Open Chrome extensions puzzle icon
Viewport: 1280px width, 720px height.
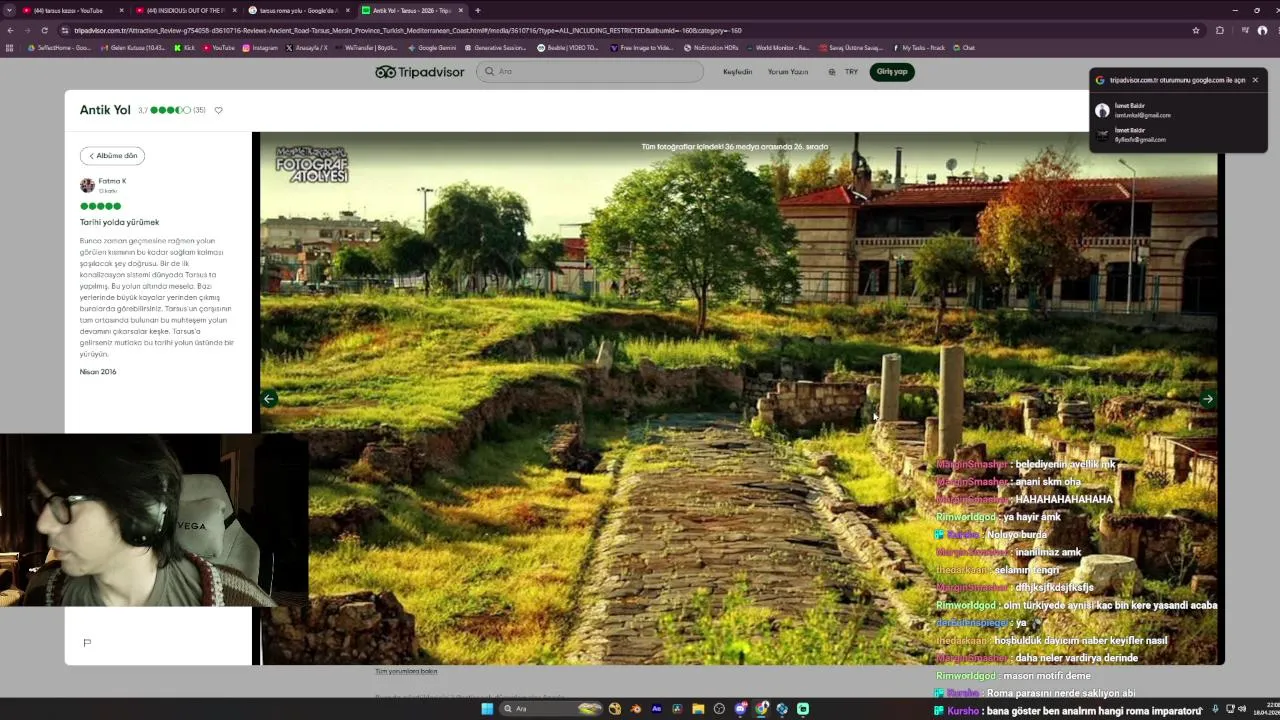tap(1220, 30)
